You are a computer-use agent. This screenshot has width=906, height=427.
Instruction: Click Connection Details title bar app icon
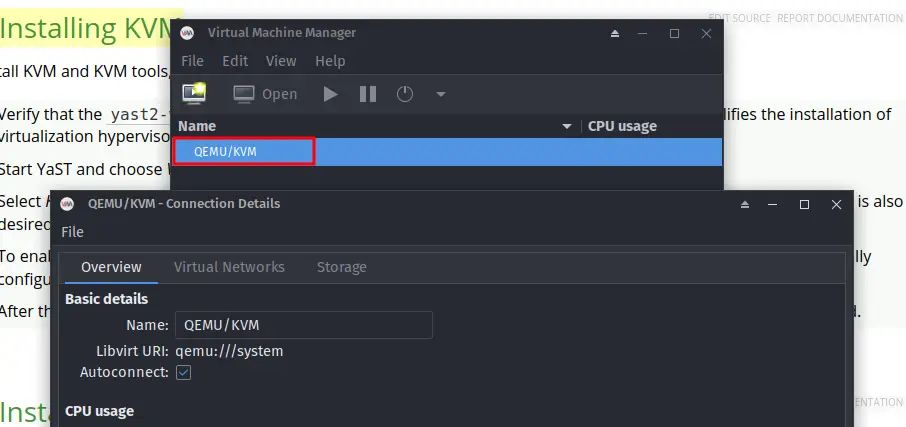68,203
